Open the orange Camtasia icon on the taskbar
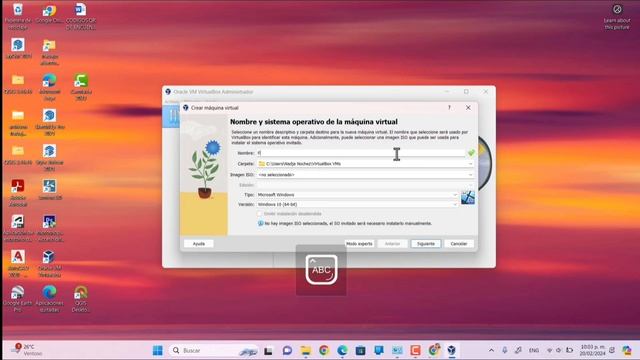 tap(416, 350)
